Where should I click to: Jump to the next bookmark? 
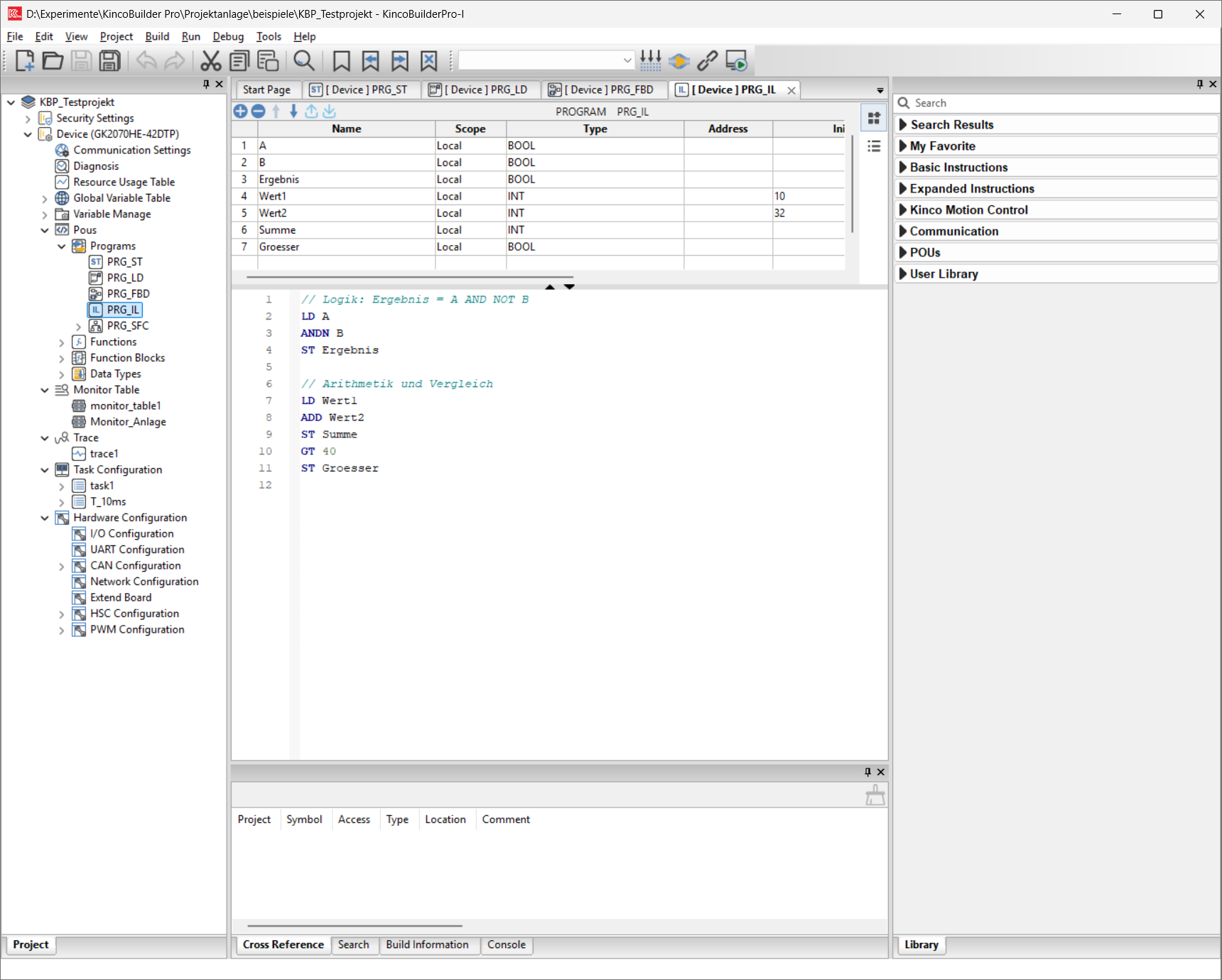(x=400, y=61)
